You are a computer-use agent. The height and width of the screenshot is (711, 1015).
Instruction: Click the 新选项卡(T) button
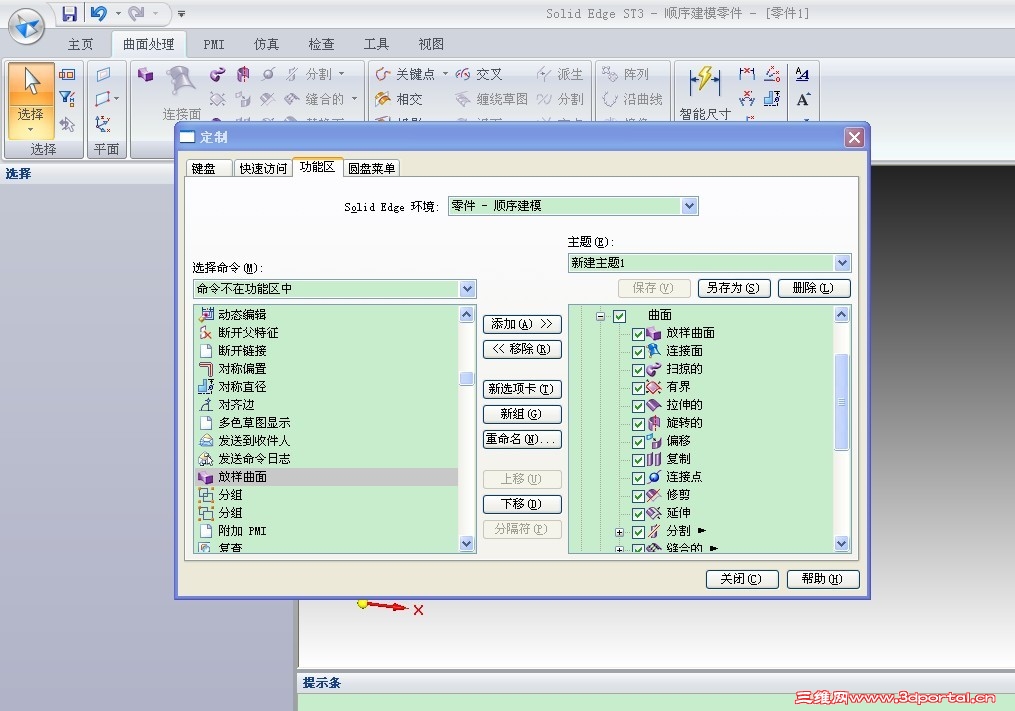point(522,389)
